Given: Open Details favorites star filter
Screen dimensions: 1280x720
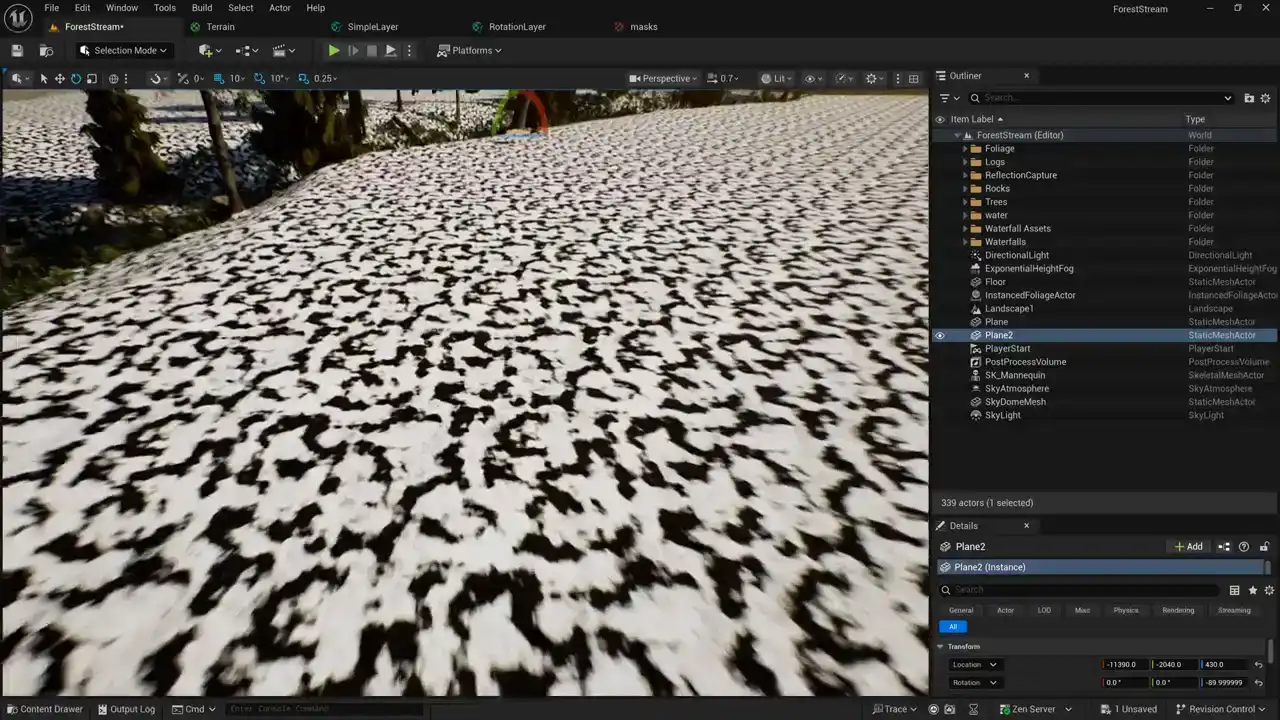Looking at the screenshot, I should point(1252,590).
